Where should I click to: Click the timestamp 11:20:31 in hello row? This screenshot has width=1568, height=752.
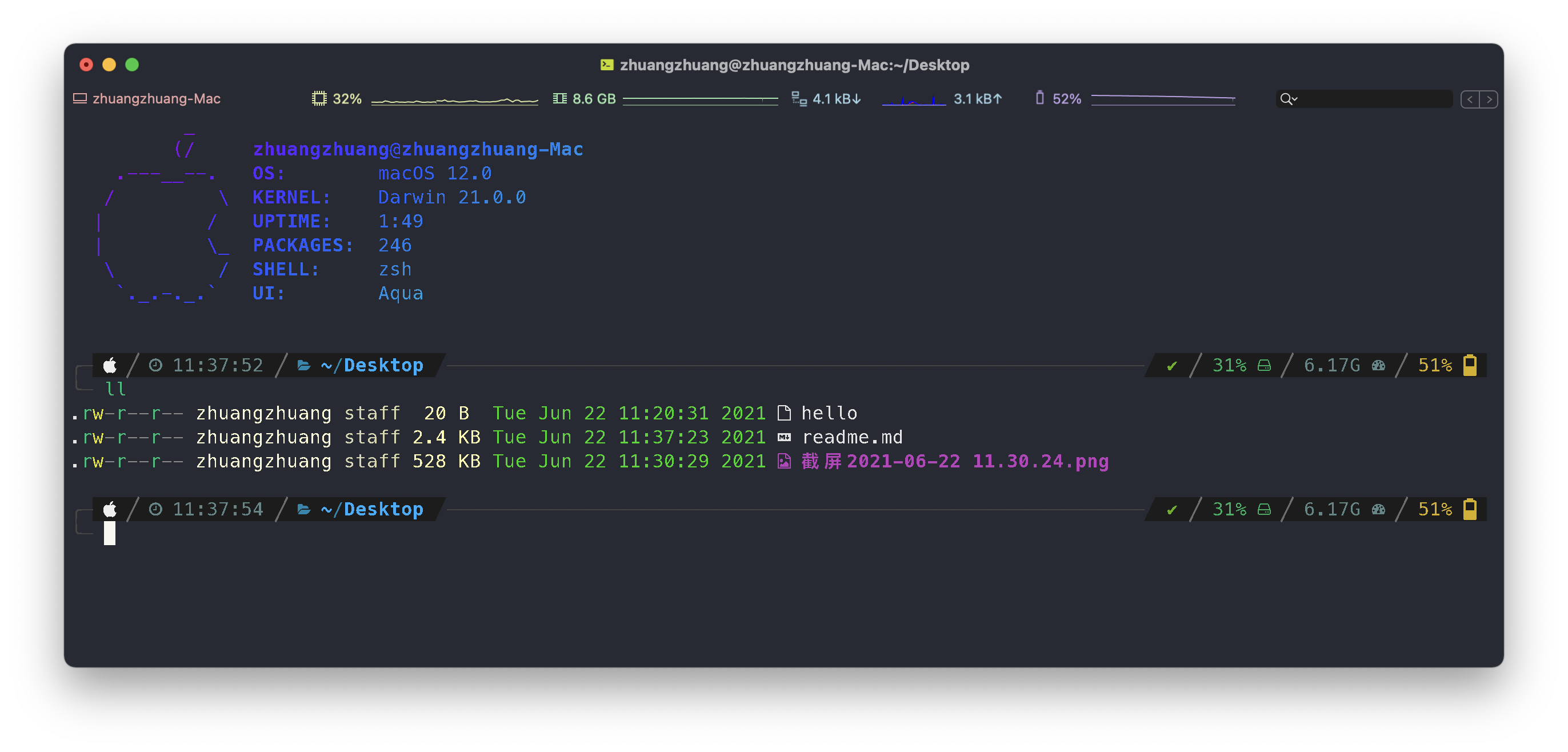tap(663, 413)
